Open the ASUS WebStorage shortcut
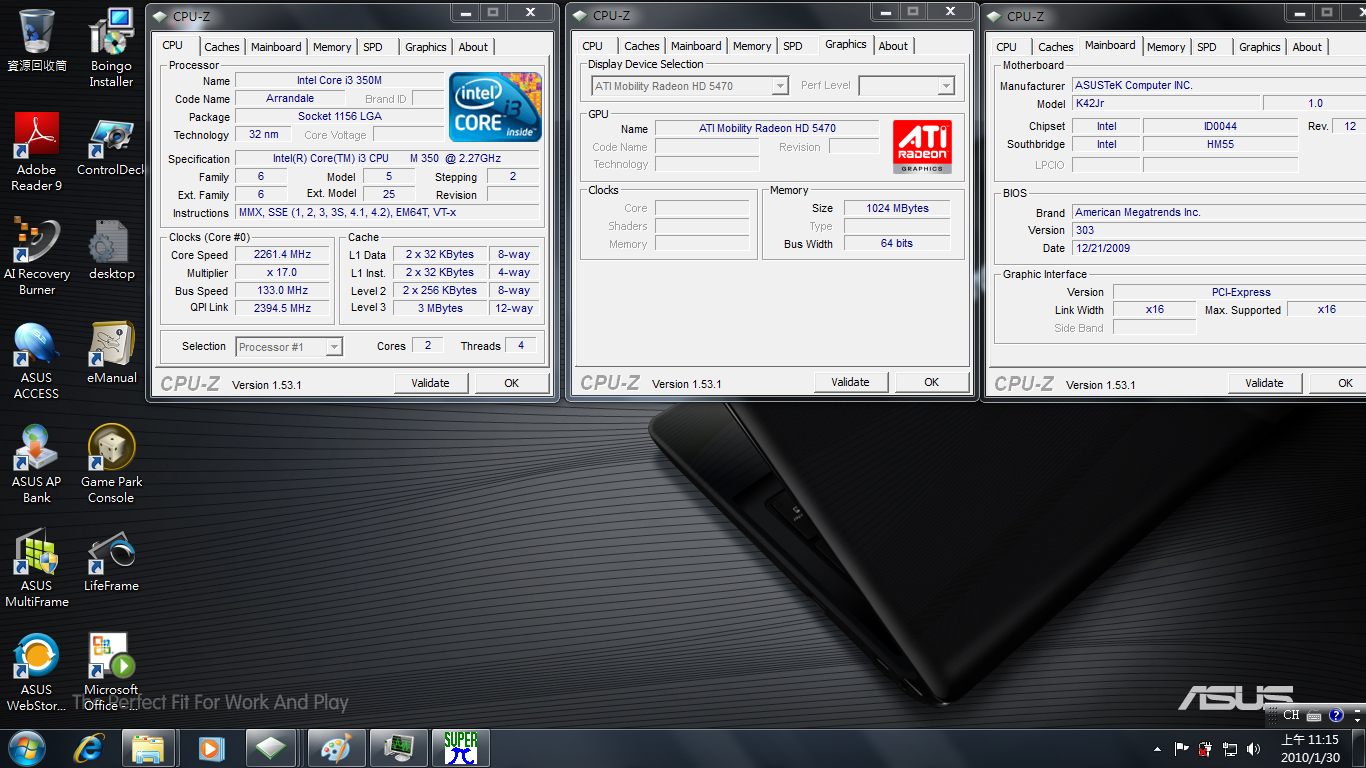The width and height of the screenshot is (1366, 768). point(37,672)
